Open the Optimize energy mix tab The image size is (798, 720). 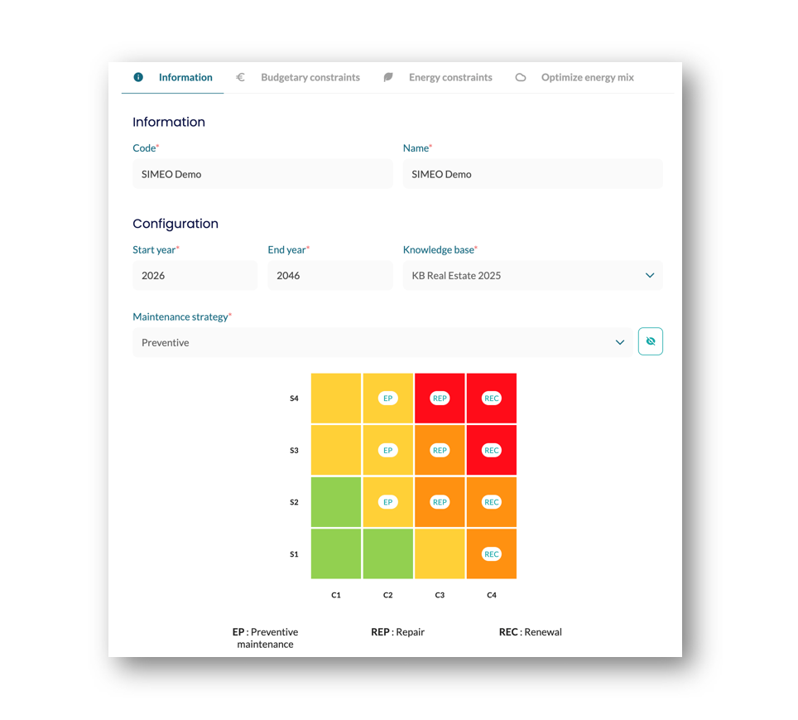click(587, 77)
